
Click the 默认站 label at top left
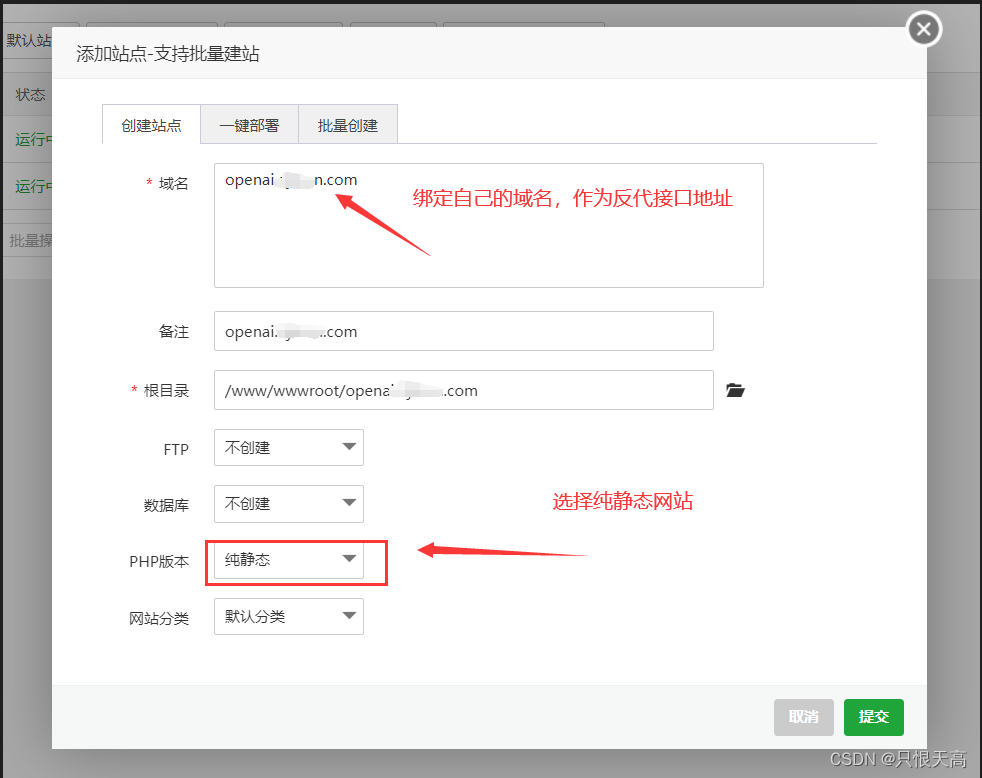(x=29, y=40)
